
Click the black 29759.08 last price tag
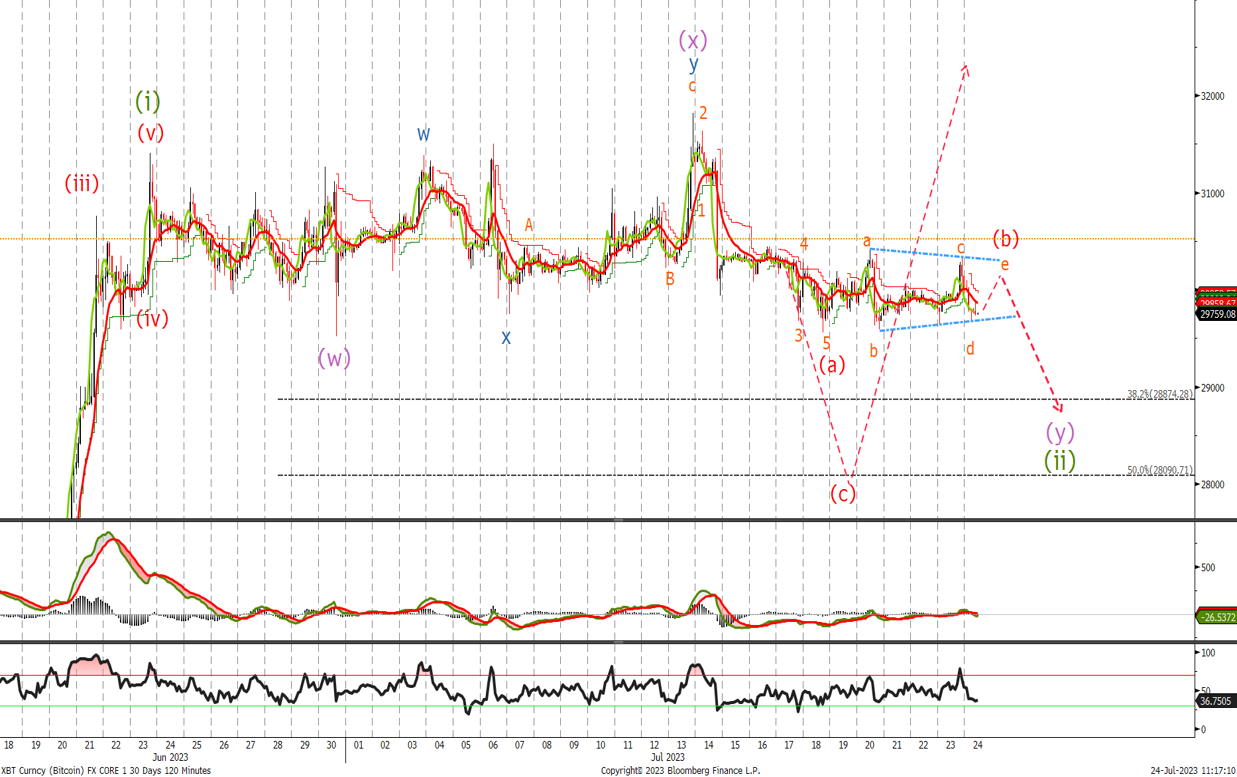pos(1216,313)
